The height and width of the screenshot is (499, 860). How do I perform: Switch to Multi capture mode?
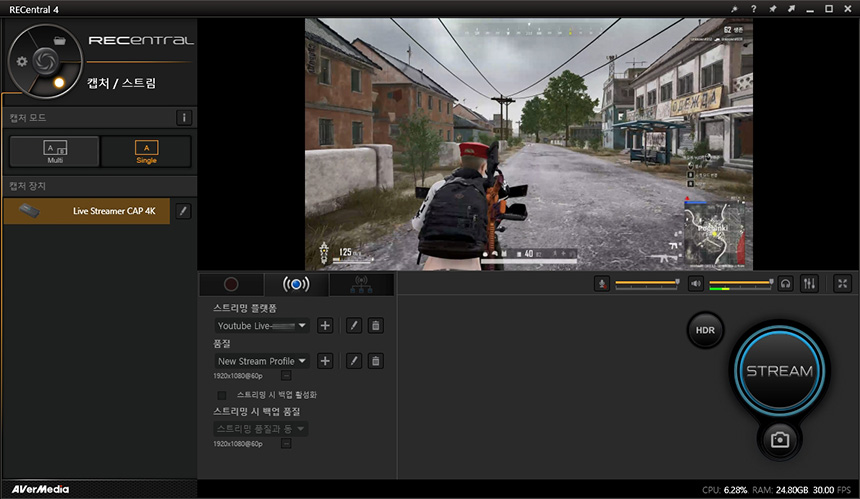55,151
